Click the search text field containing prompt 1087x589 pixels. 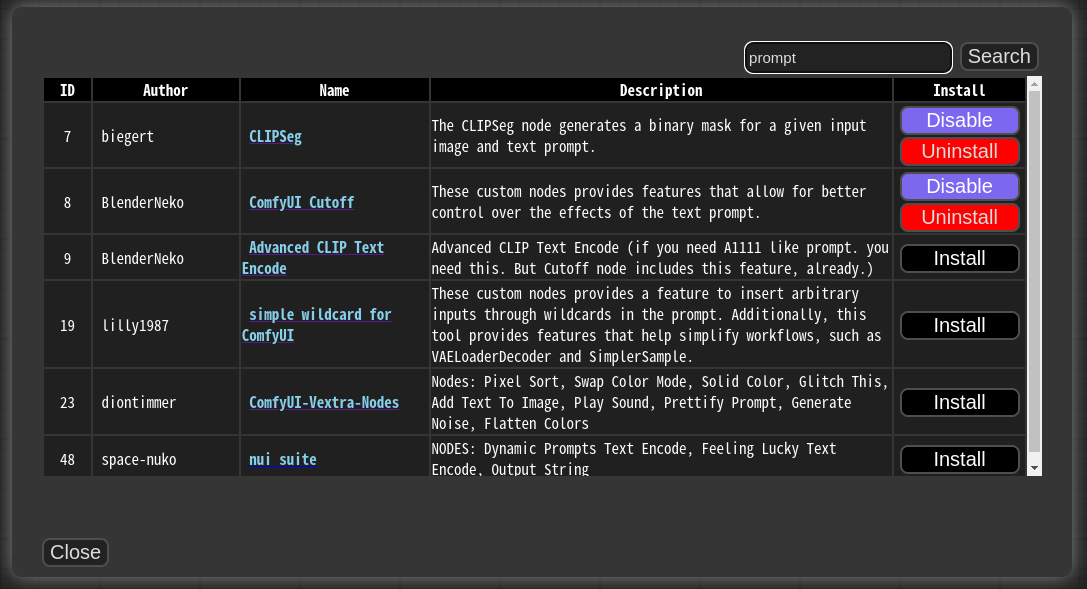click(847, 57)
